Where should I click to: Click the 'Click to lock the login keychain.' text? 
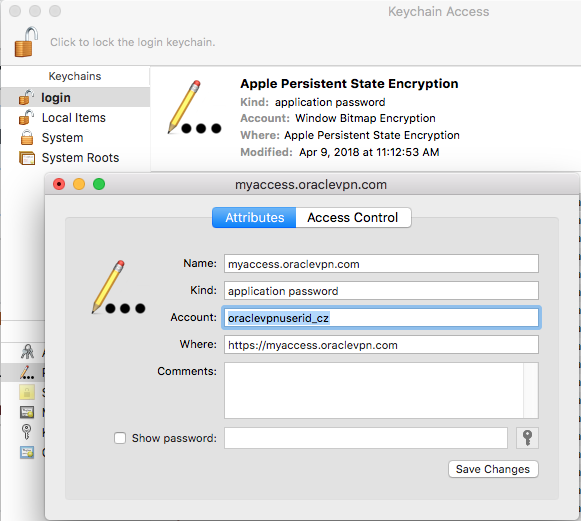tap(133, 42)
